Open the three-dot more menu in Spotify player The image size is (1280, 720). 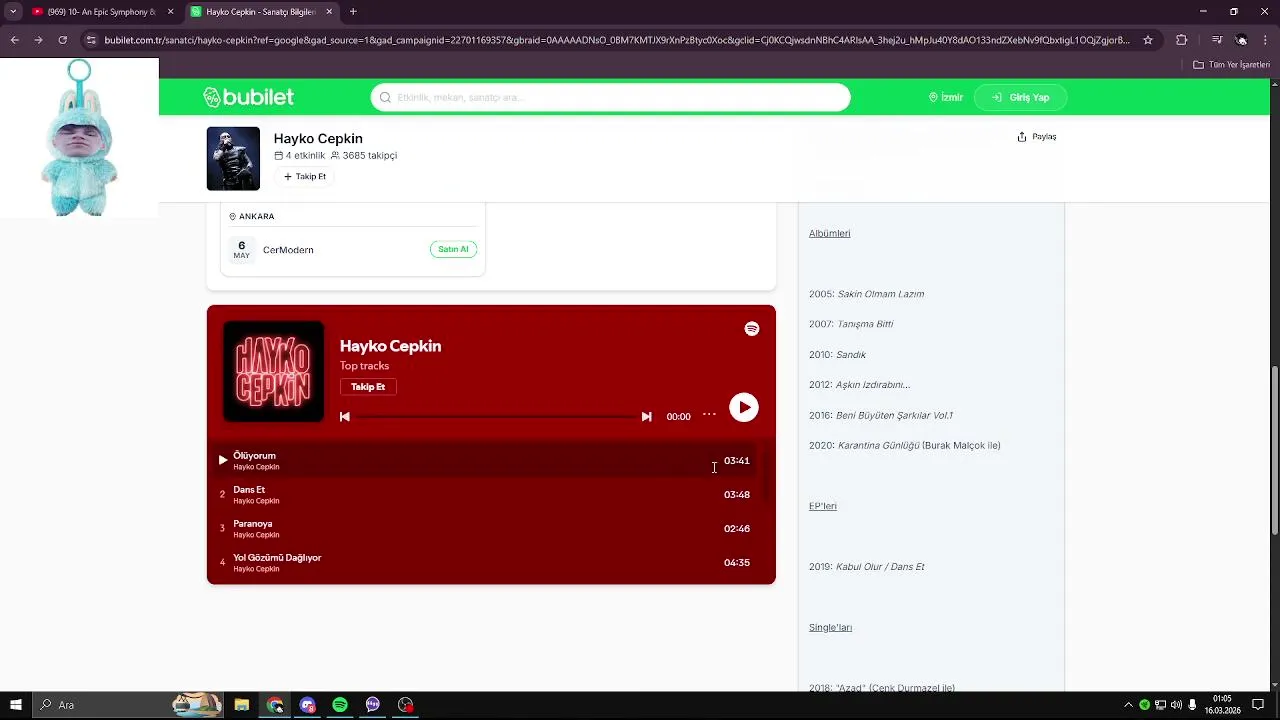click(709, 414)
